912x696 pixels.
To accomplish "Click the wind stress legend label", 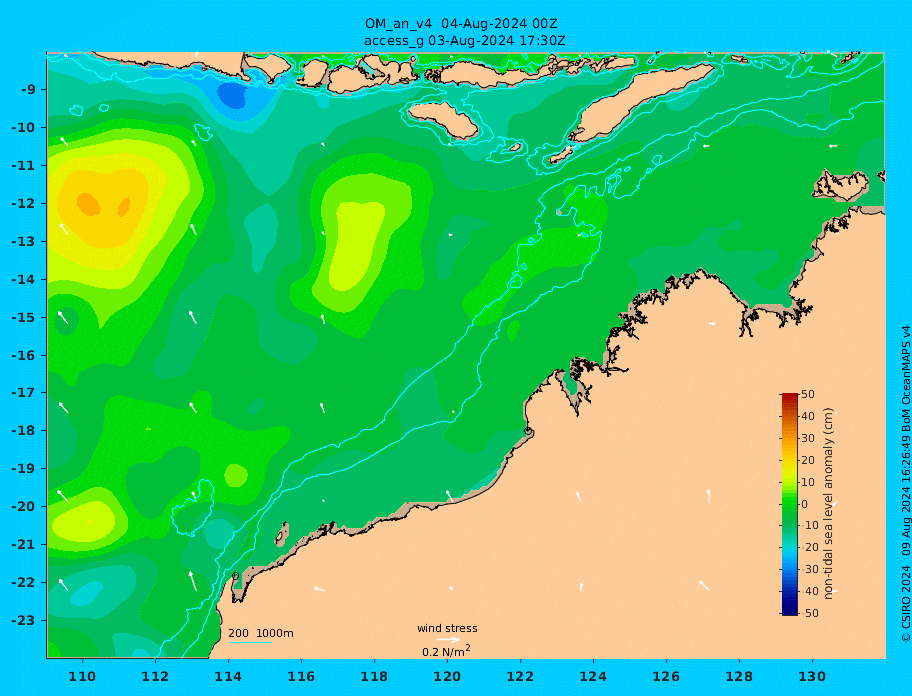I will [447, 628].
